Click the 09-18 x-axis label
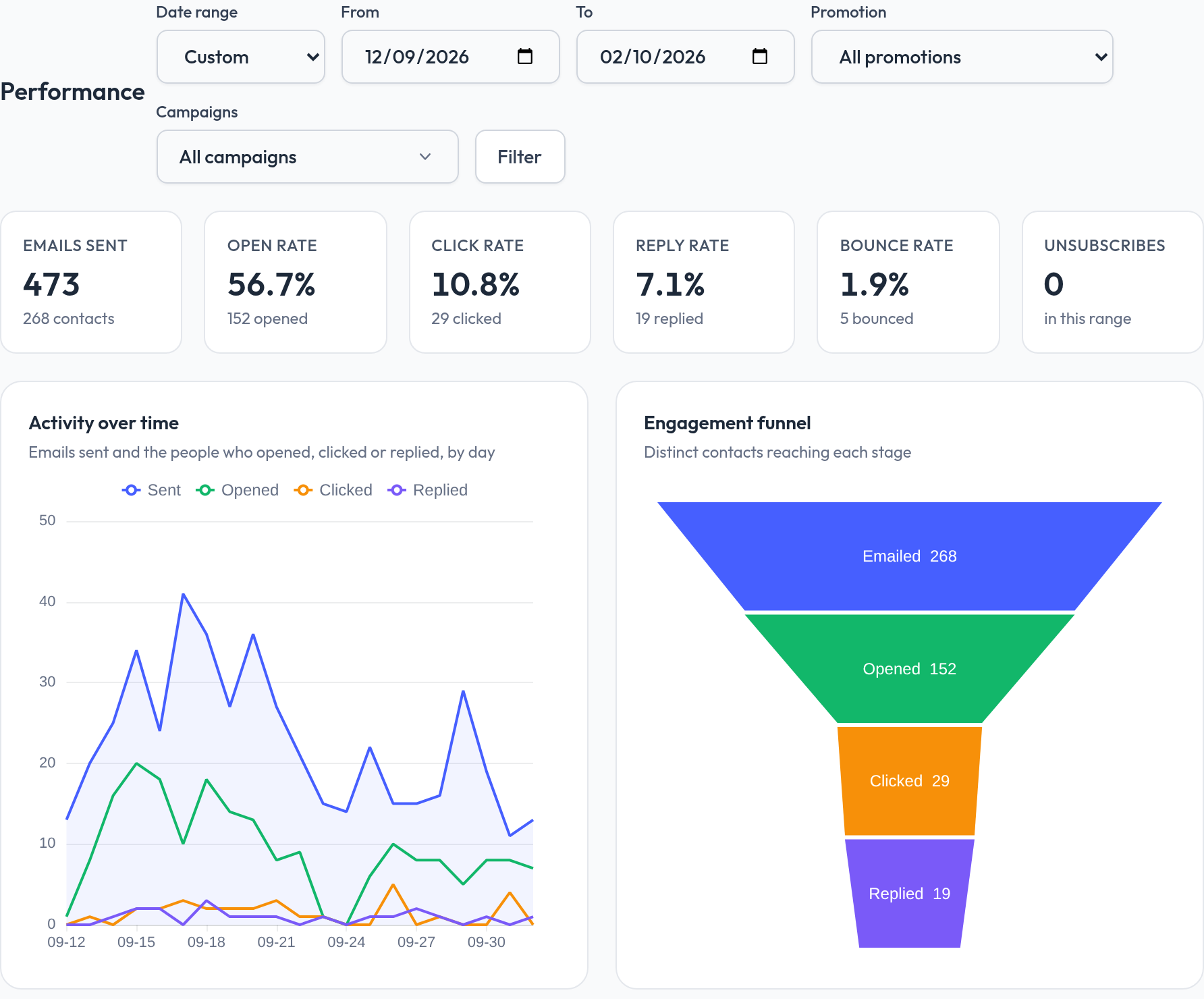 [x=207, y=942]
